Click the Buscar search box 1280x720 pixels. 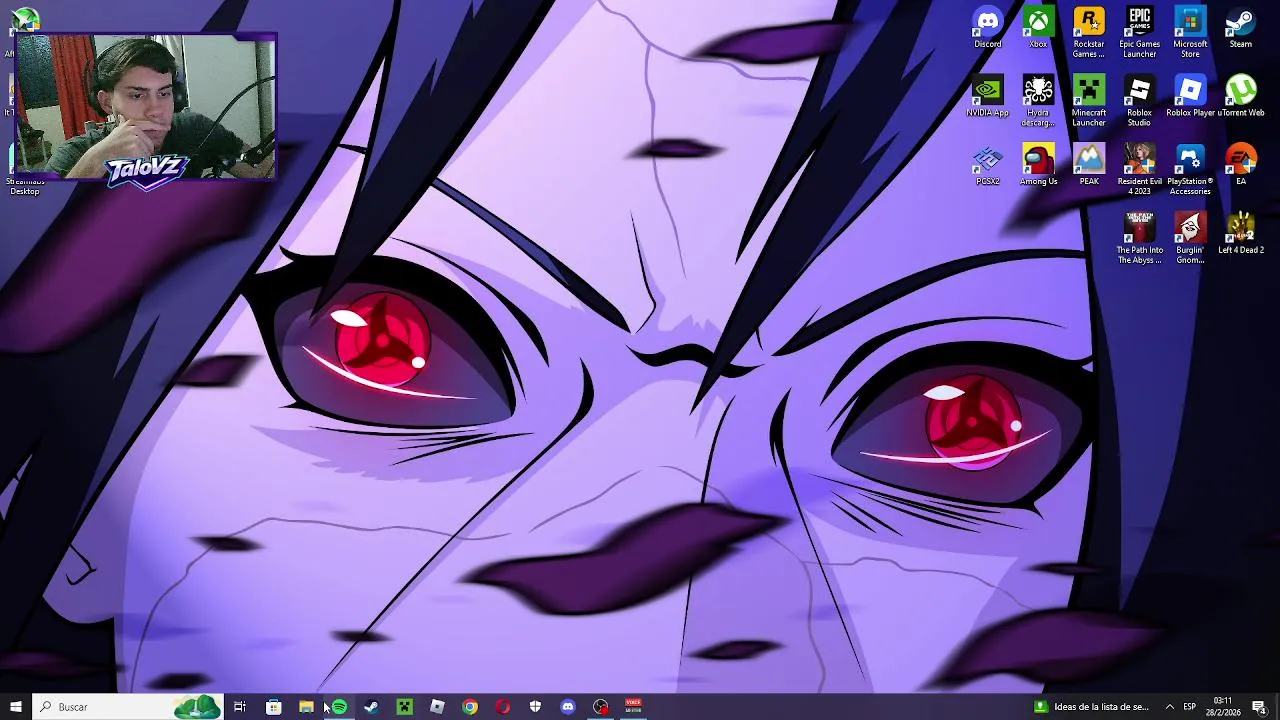(128, 707)
